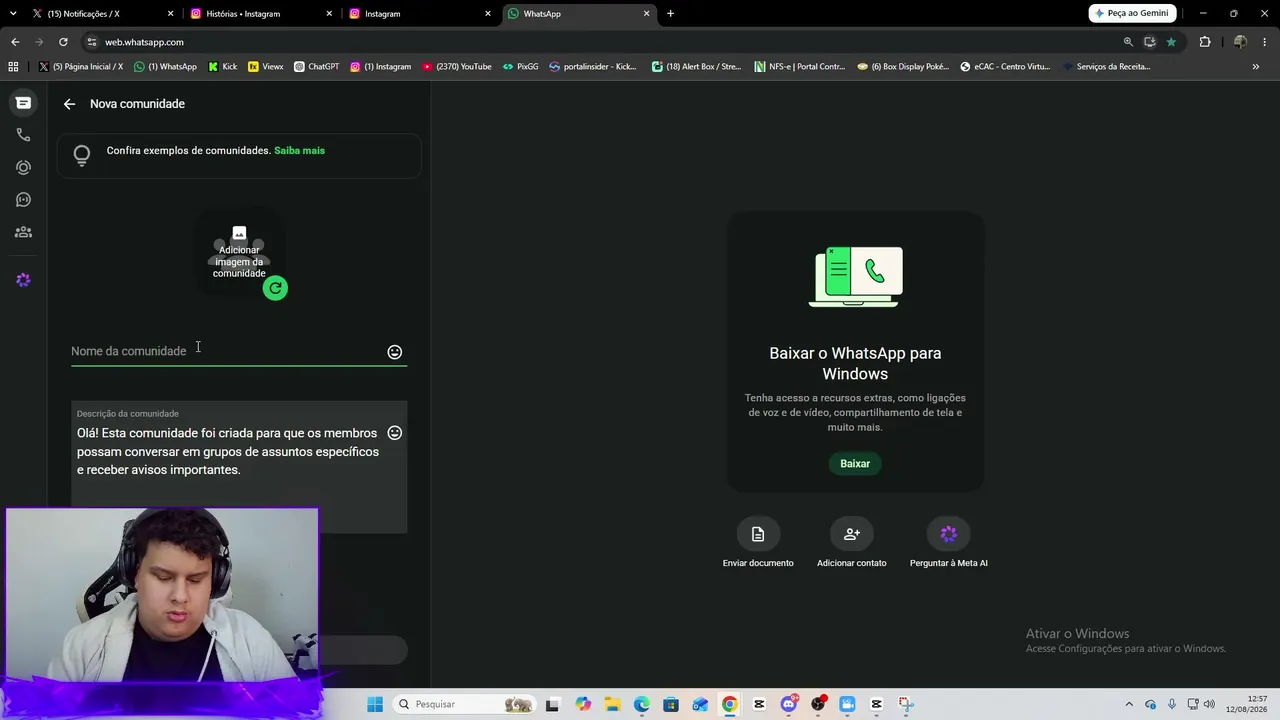Click the "Baixar" button for WhatsApp Windows

pyautogui.click(x=855, y=464)
